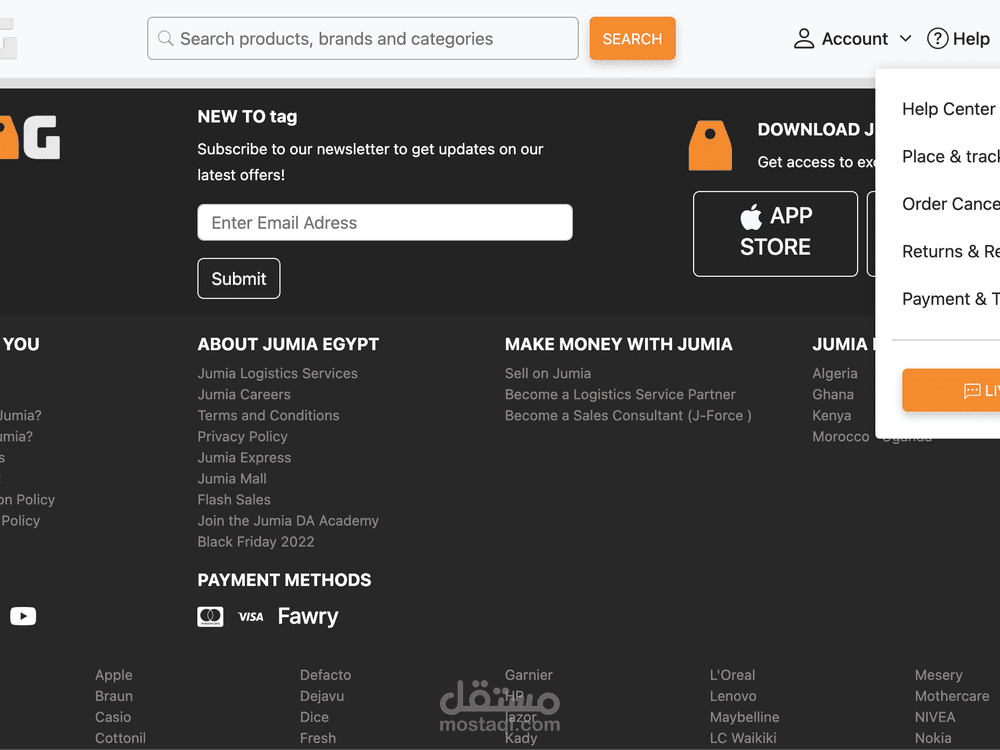Screen dimensions: 1000x750
Task: Click the magnifier icon in search box
Action: [165, 38]
